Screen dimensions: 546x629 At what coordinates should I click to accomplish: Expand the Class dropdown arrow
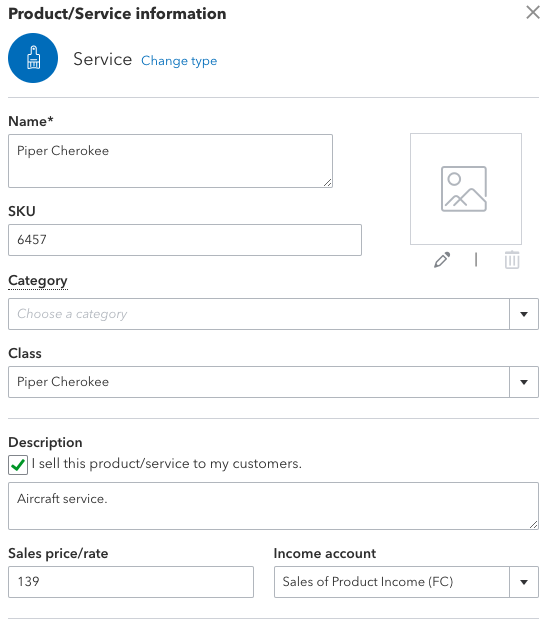point(524,382)
